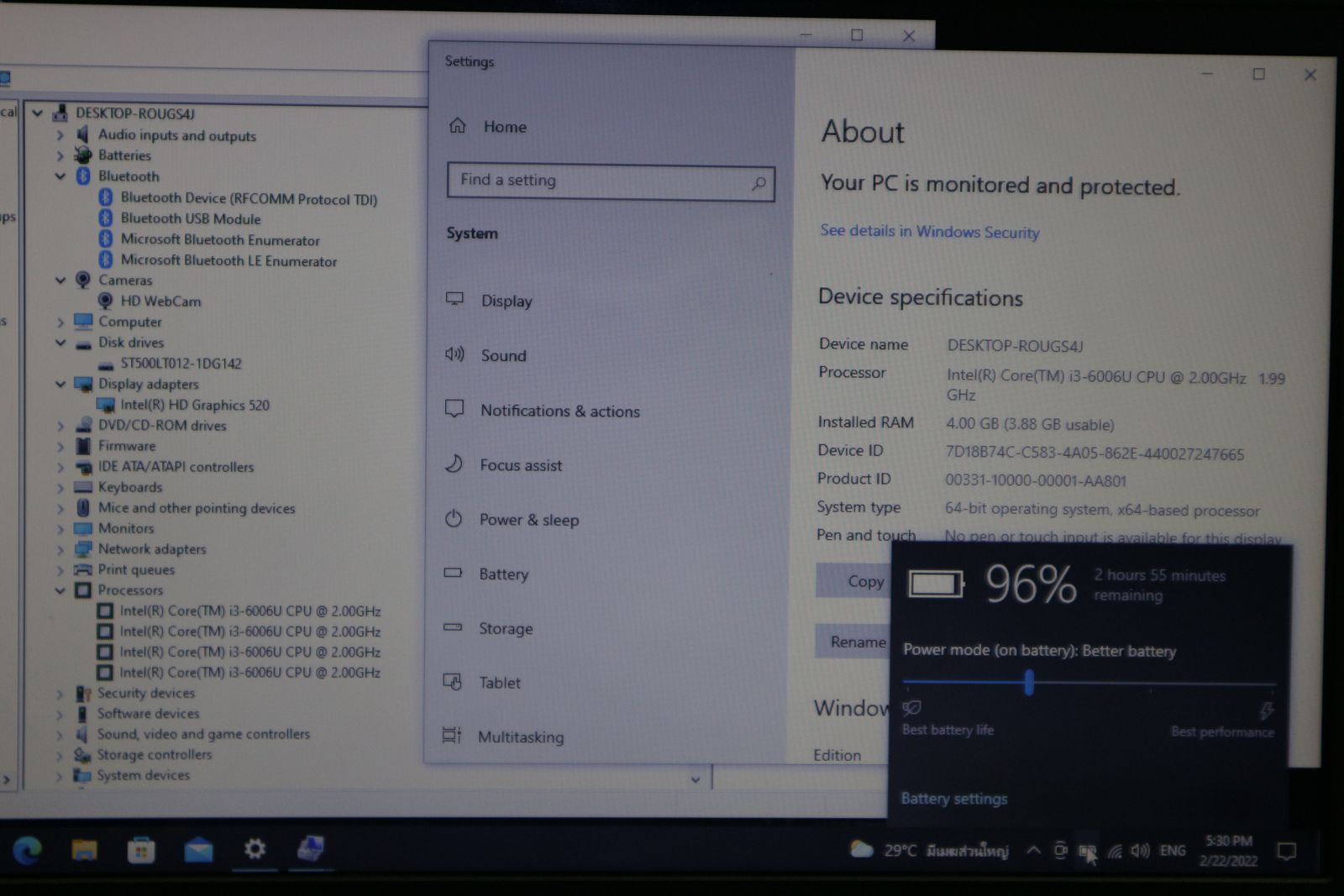Click the Print queues category icon
This screenshot has height=896, width=1344.
point(83,569)
